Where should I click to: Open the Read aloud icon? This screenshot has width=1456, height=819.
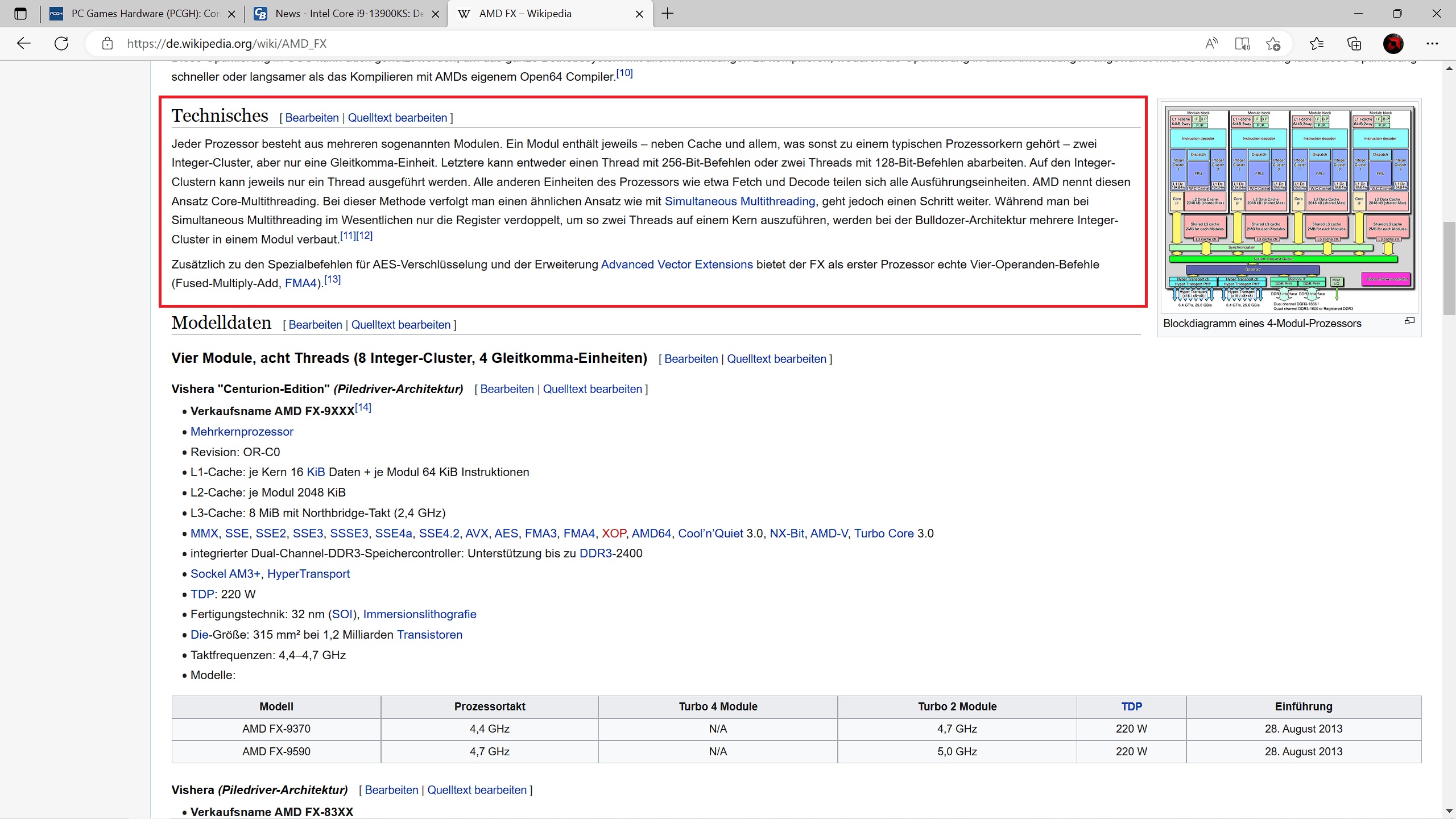click(x=1211, y=43)
